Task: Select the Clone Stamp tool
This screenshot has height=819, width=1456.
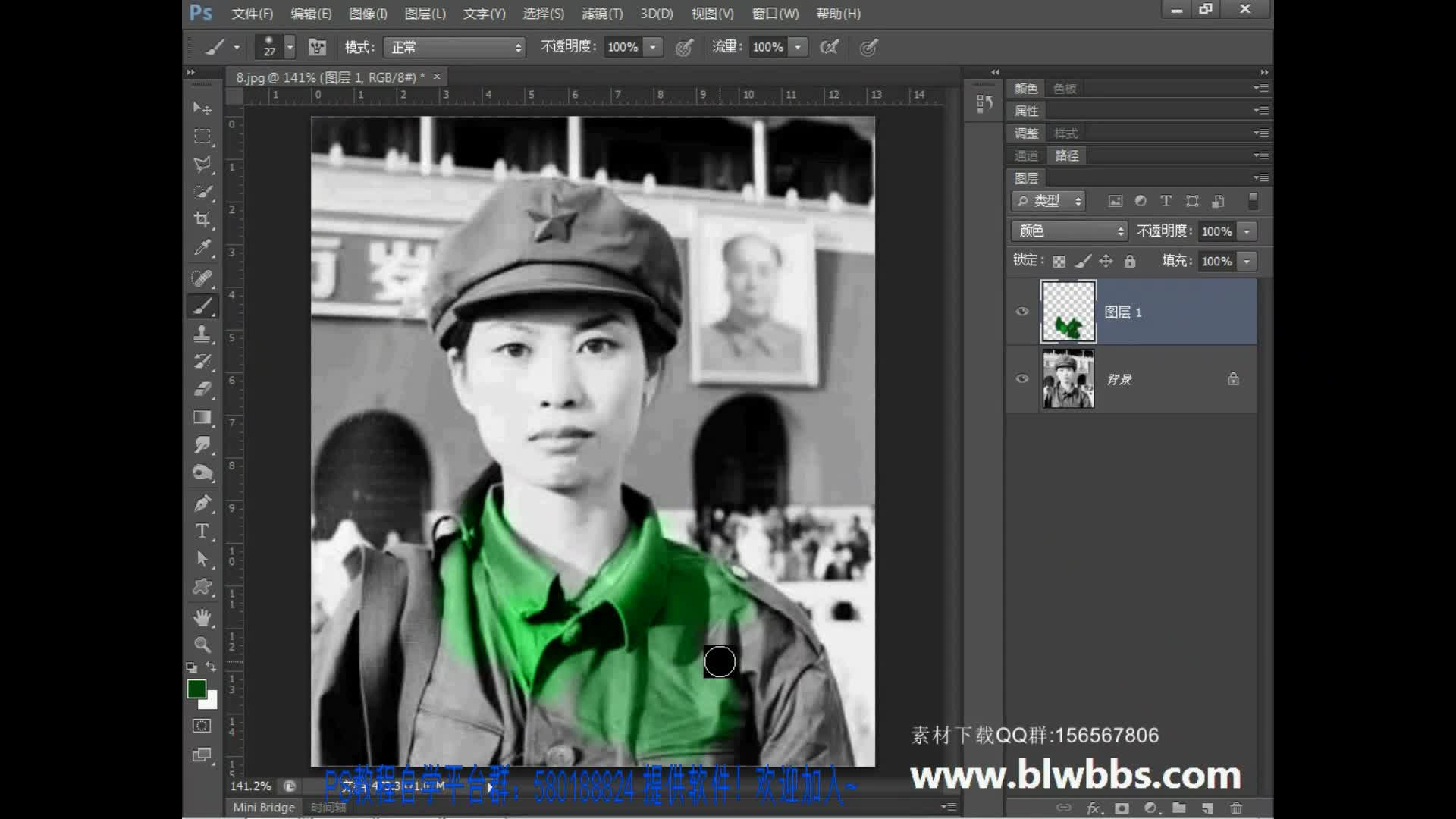Action: (x=202, y=334)
